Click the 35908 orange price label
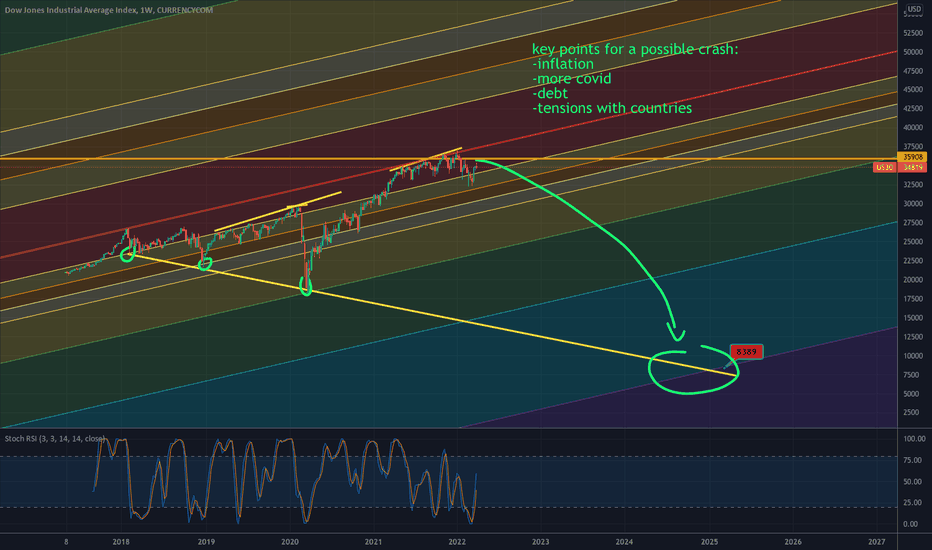Screen dimensions: 932x550 913,157
